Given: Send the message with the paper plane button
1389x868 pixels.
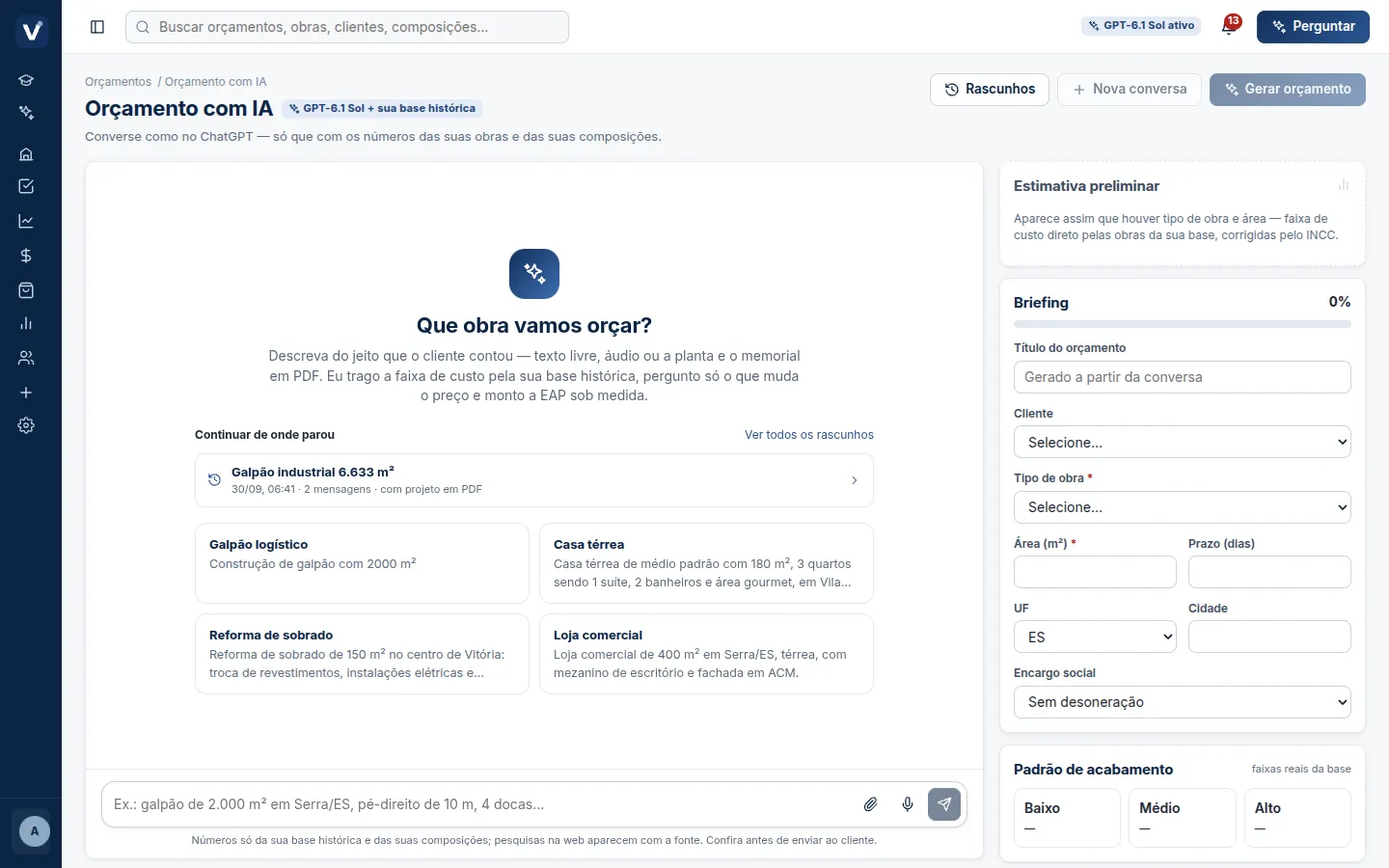Looking at the screenshot, I should point(944,804).
